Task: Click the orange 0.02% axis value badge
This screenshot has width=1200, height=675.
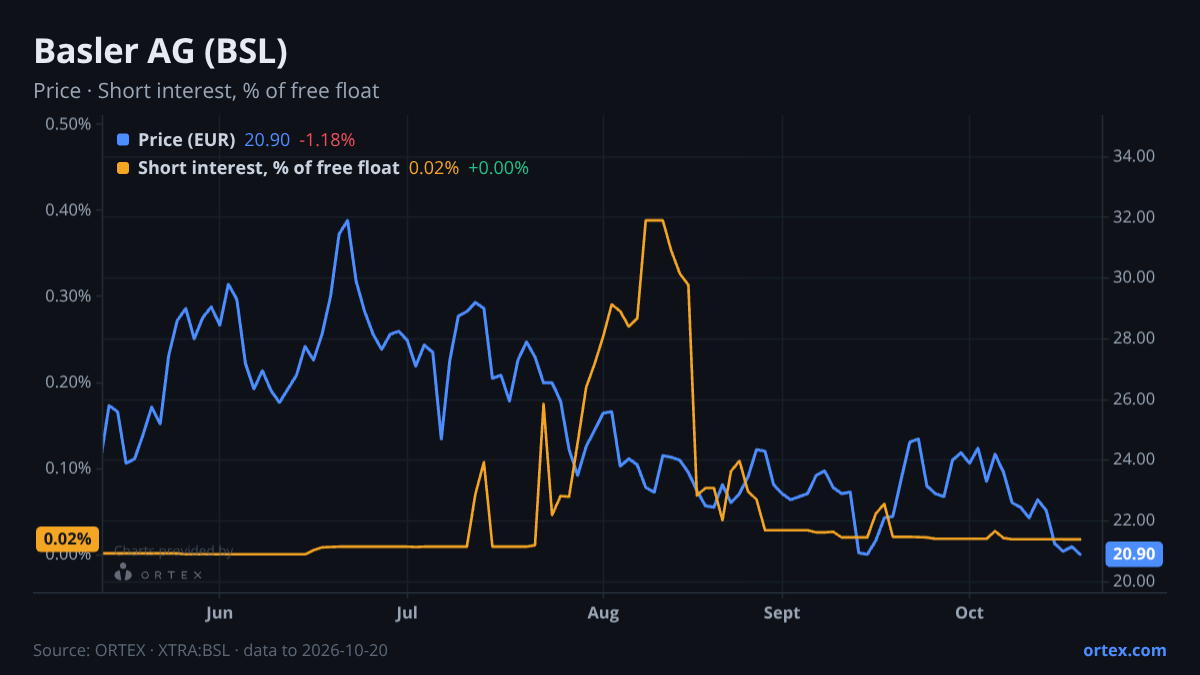Action: tap(68, 539)
